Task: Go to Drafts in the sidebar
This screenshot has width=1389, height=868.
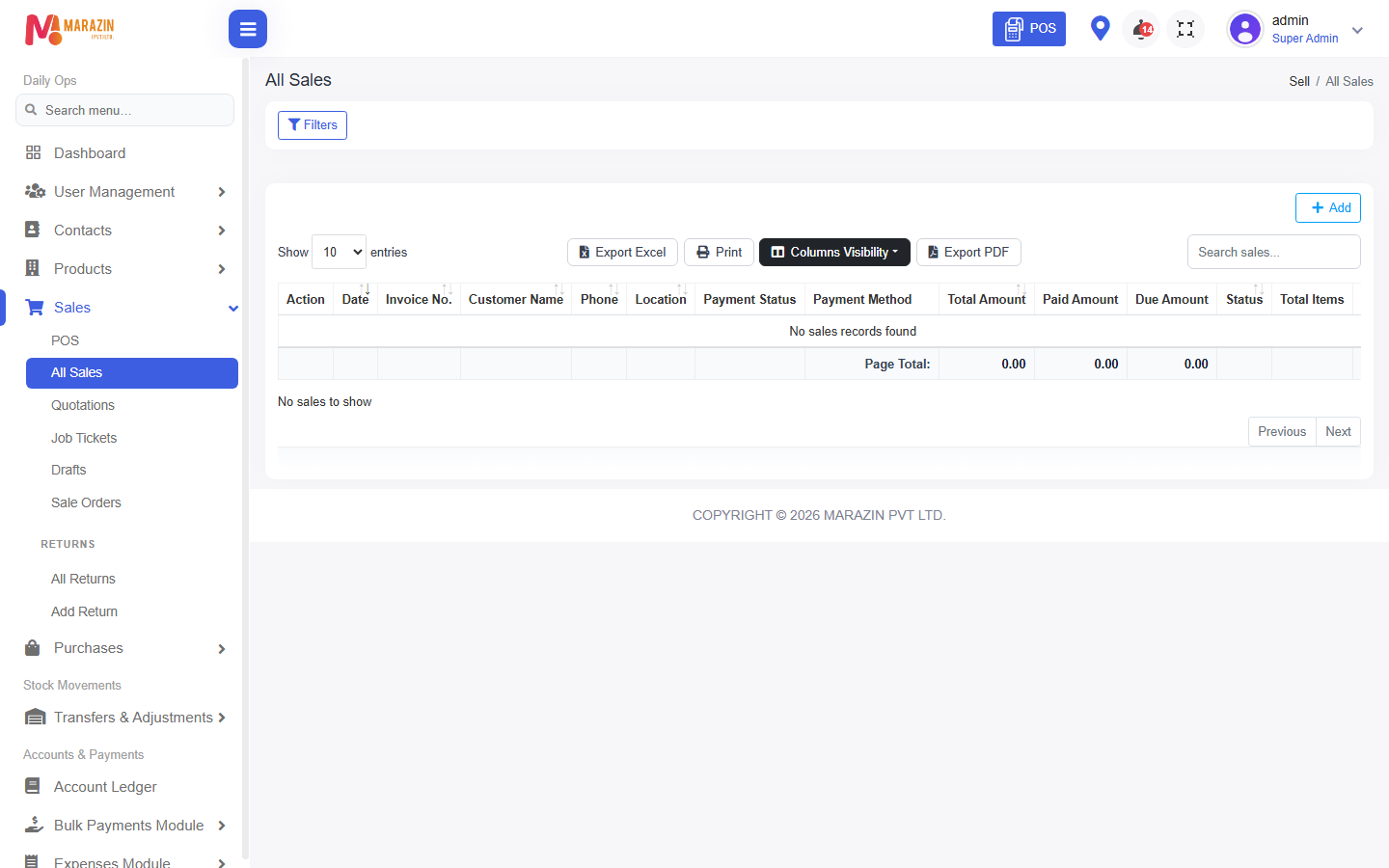Action: point(68,470)
